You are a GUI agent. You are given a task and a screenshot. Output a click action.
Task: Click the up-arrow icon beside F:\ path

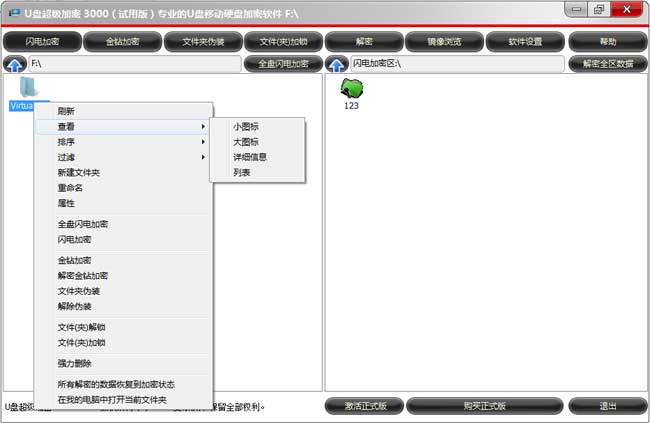point(15,64)
